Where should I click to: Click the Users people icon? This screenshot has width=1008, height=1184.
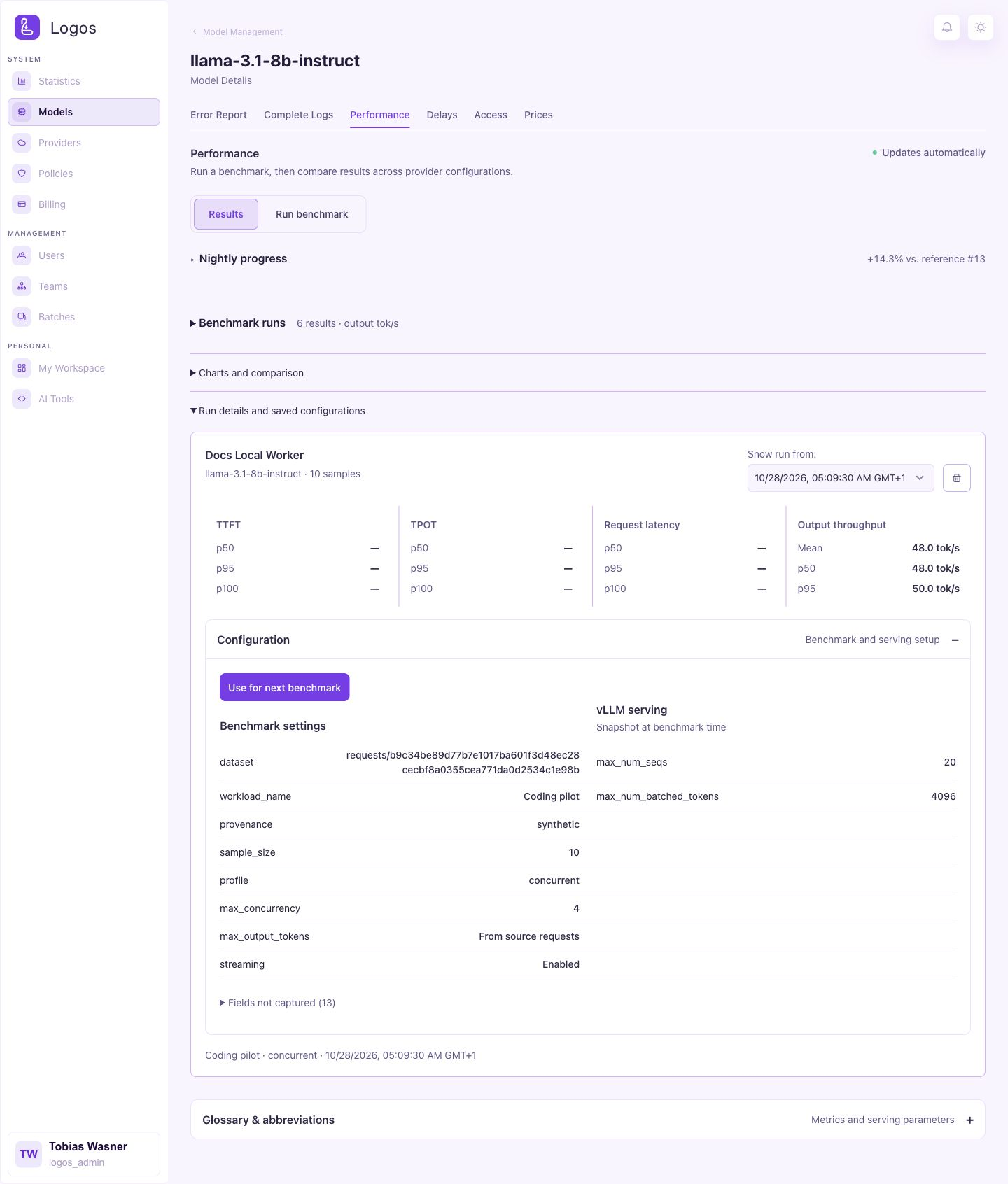pyautogui.click(x=22, y=255)
